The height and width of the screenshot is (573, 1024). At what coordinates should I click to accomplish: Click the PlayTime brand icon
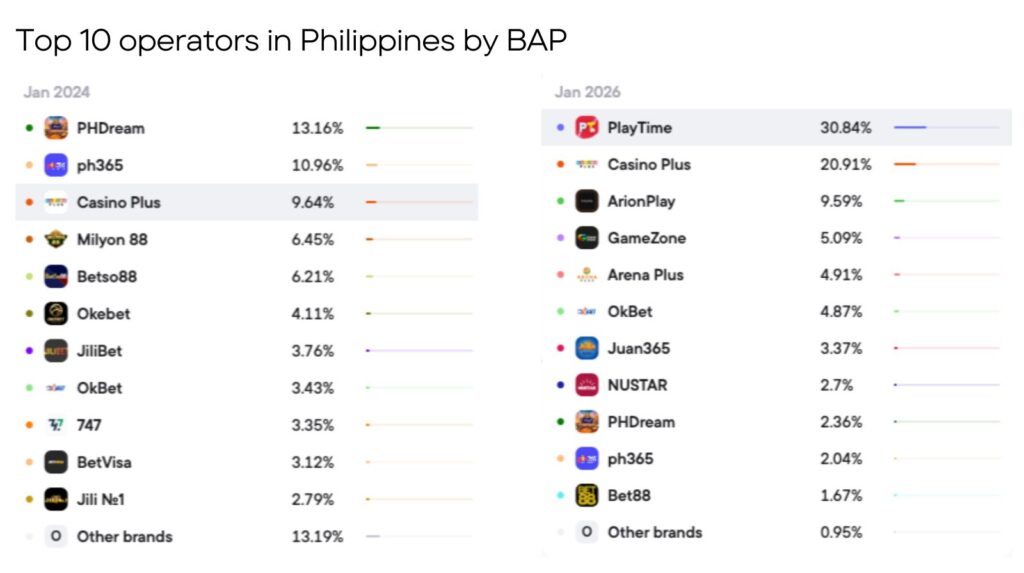click(587, 128)
